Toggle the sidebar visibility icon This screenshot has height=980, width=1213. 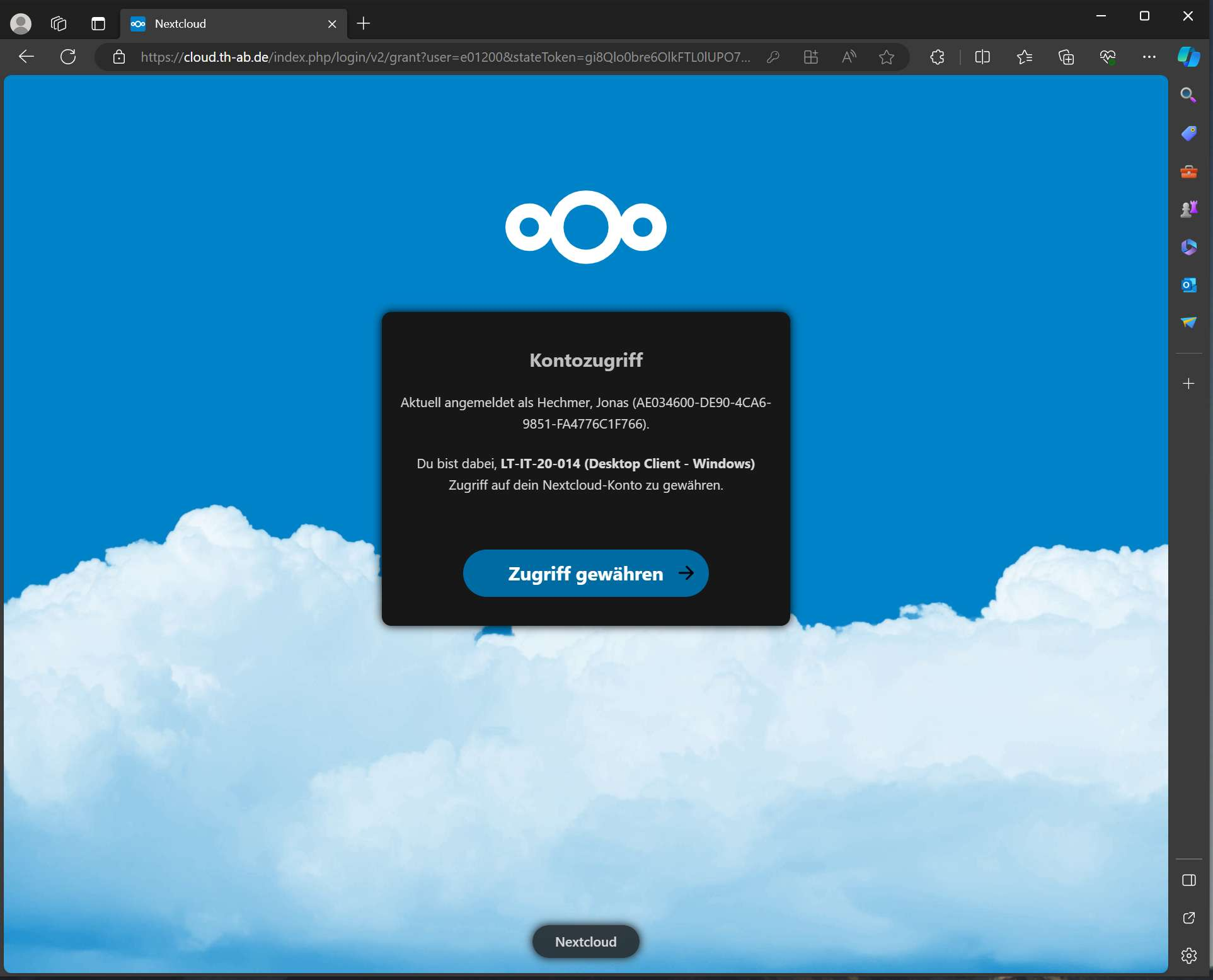pyautogui.click(x=1188, y=880)
